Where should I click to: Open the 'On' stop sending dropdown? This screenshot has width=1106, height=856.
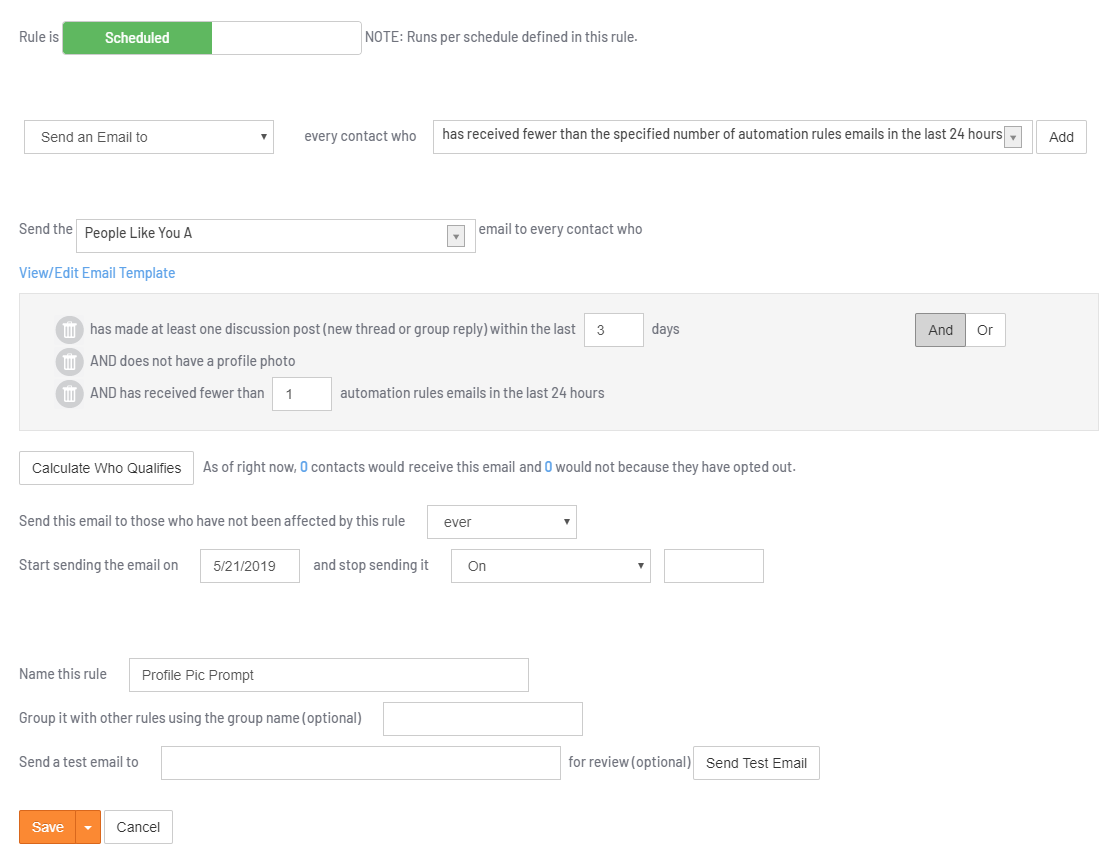[x=551, y=566]
